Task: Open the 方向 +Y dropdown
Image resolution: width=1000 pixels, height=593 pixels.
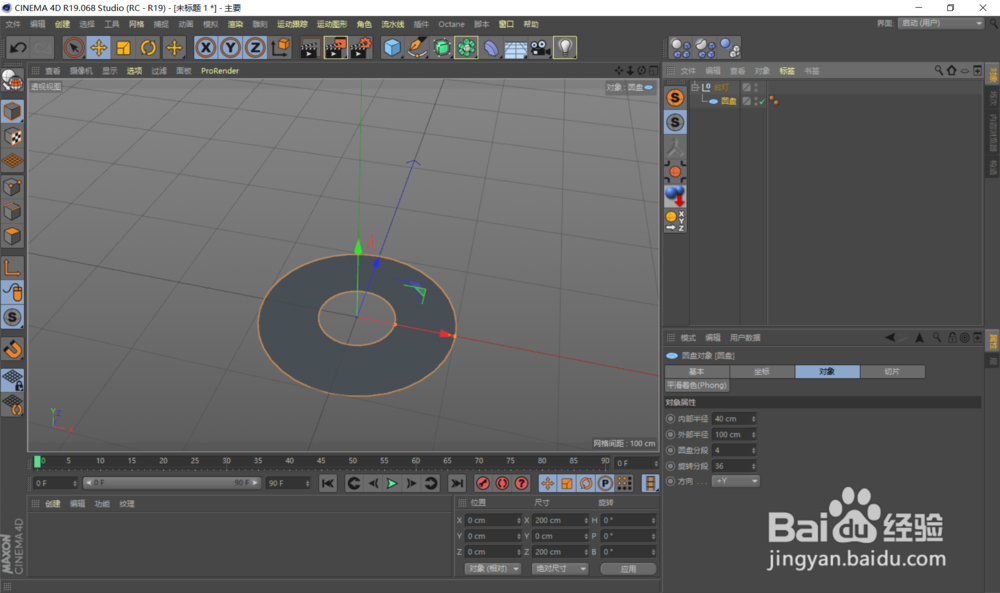Action: click(x=736, y=481)
